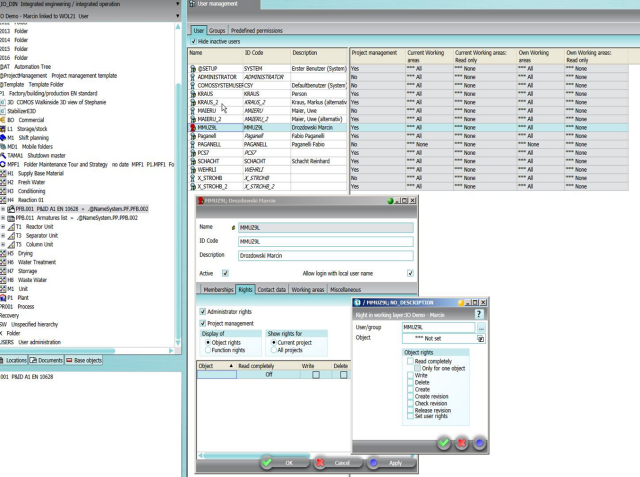This screenshot has height=477, width=640.
Task: Check Create revision in Object rights
Action: [x=410, y=396]
